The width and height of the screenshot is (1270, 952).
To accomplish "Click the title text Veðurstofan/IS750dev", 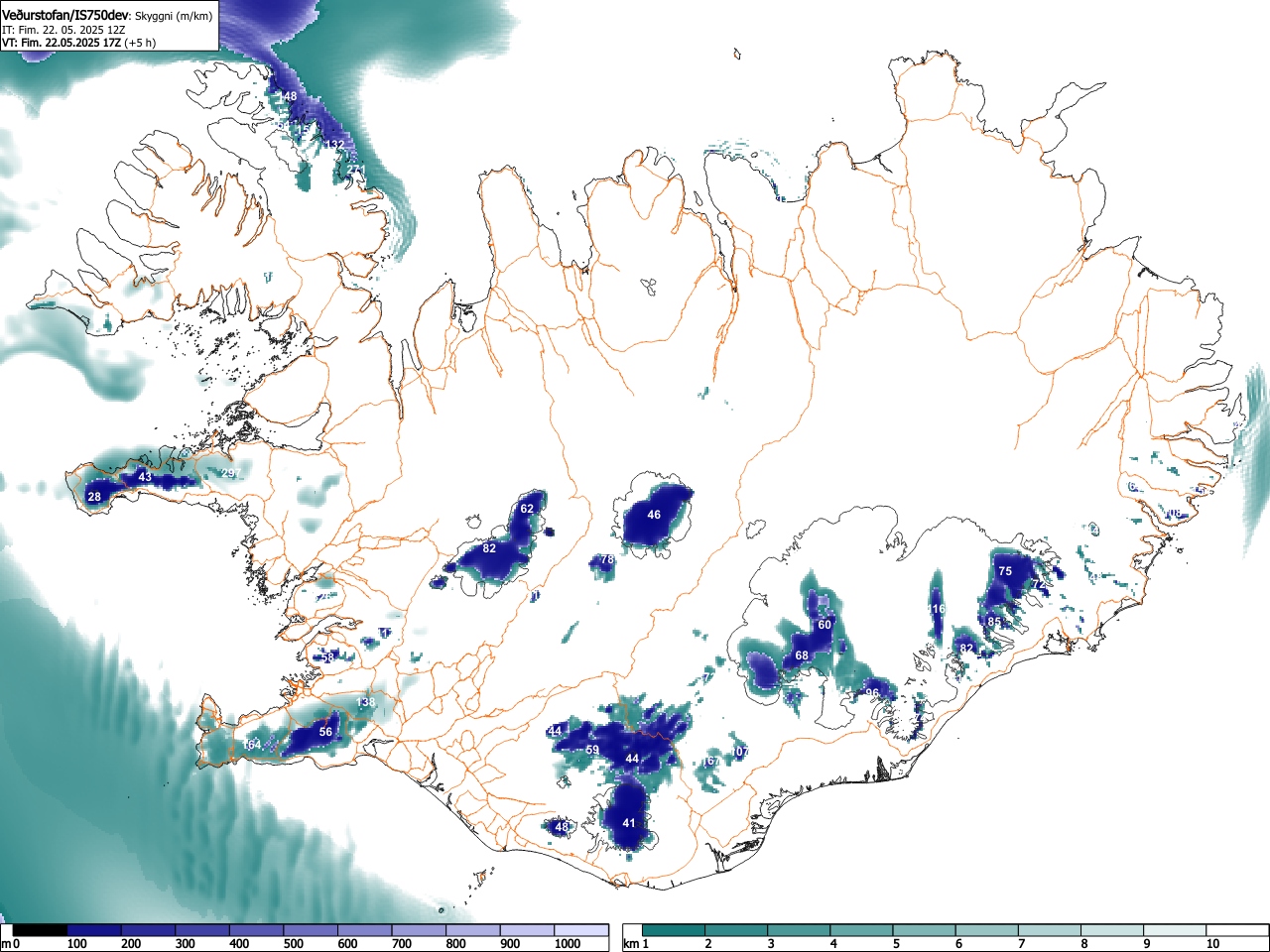I will click(x=65, y=16).
